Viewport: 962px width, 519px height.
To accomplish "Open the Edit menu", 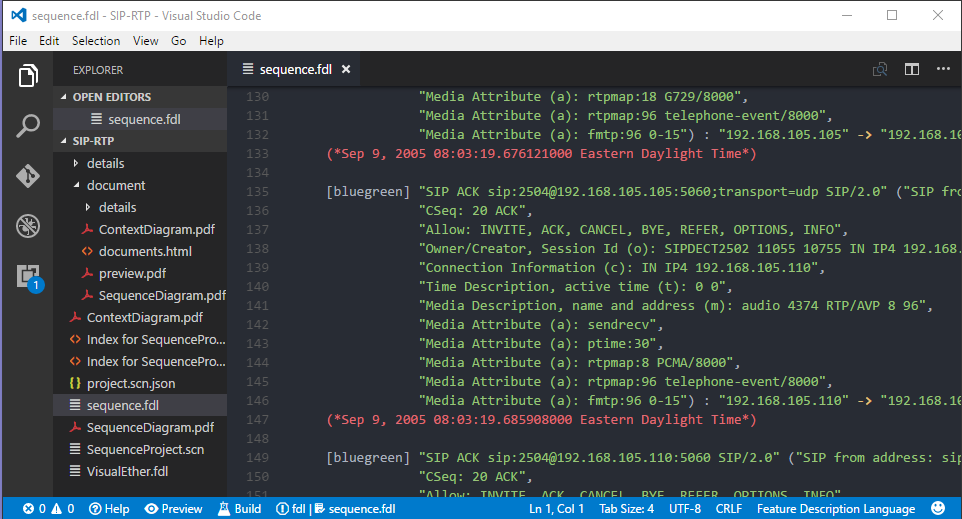I will [49, 40].
